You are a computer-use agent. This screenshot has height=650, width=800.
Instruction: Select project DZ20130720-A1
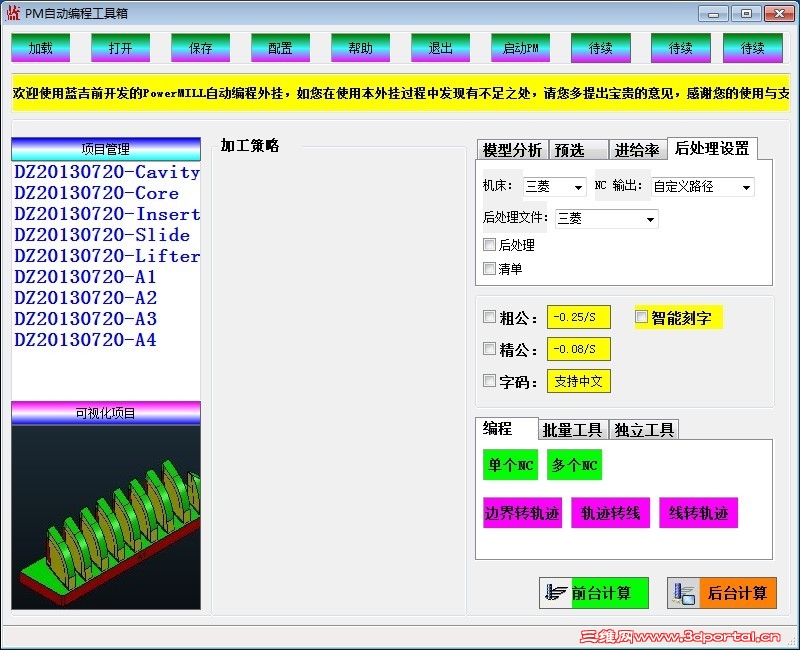85,277
